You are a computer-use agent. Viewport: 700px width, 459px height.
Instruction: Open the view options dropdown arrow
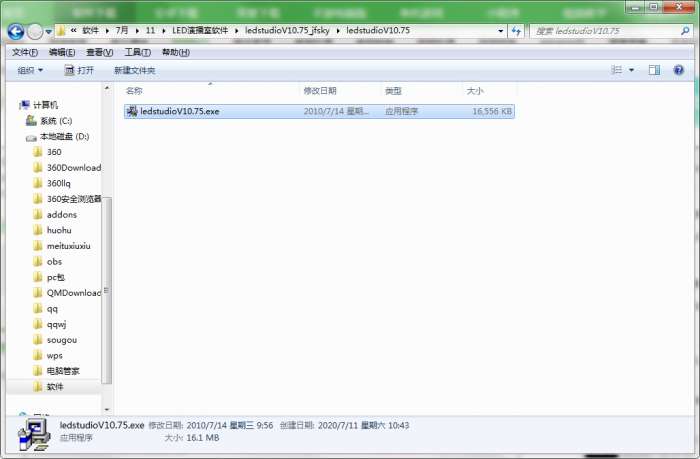tap(631, 70)
